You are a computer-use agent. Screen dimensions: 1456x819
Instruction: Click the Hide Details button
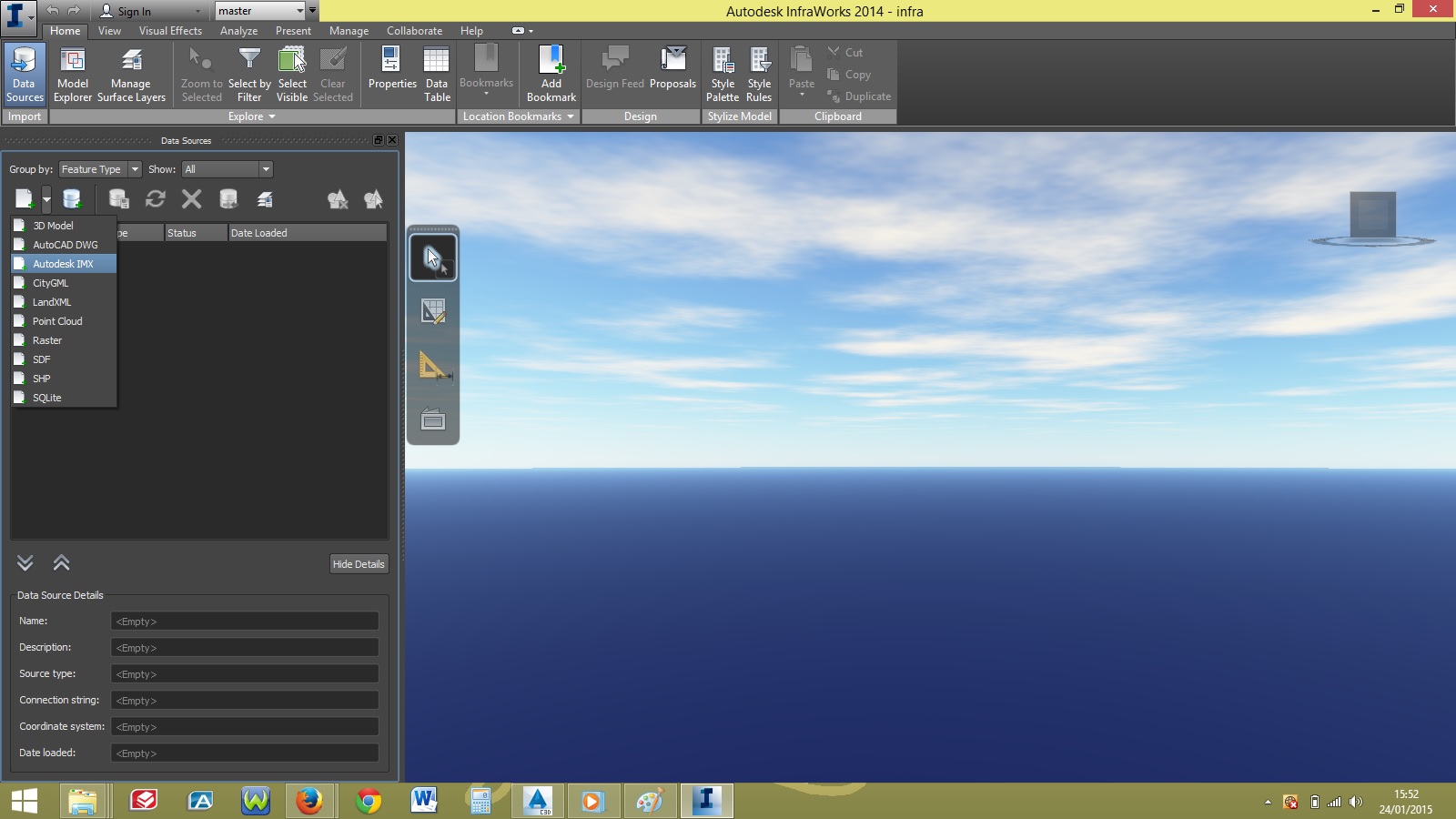coord(359,564)
